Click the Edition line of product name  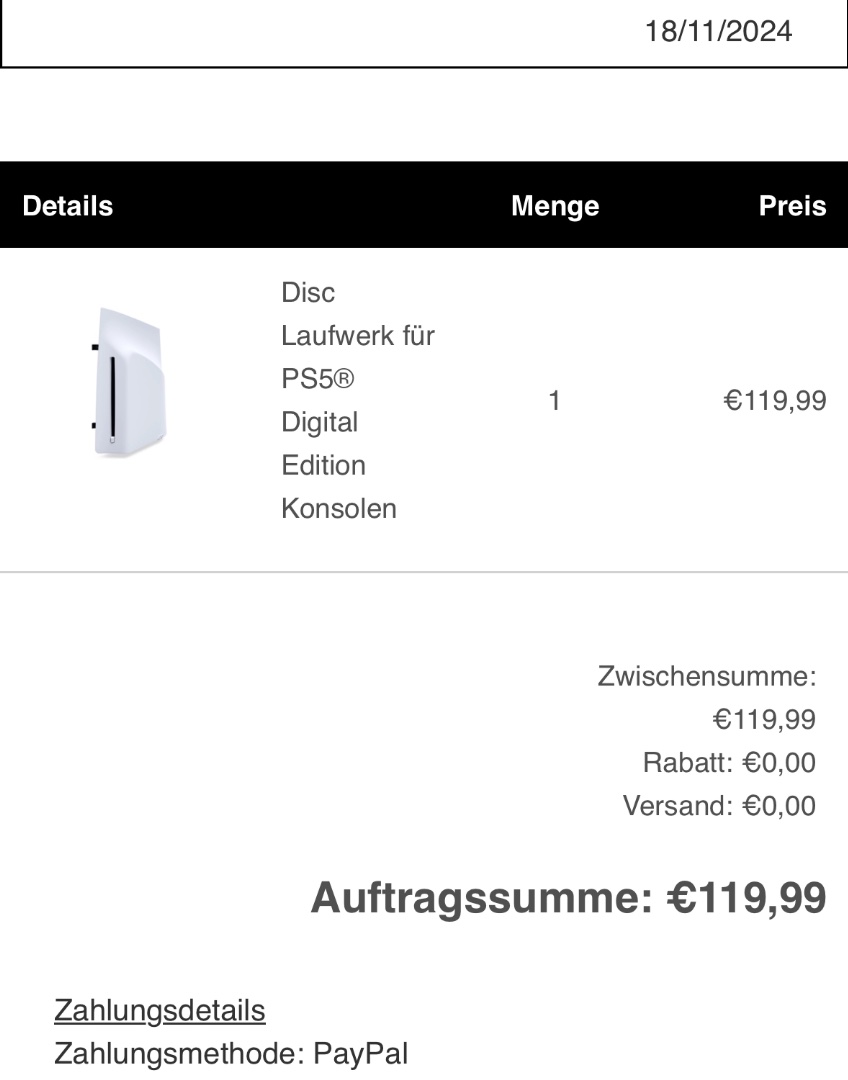click(x=323, y=465)
